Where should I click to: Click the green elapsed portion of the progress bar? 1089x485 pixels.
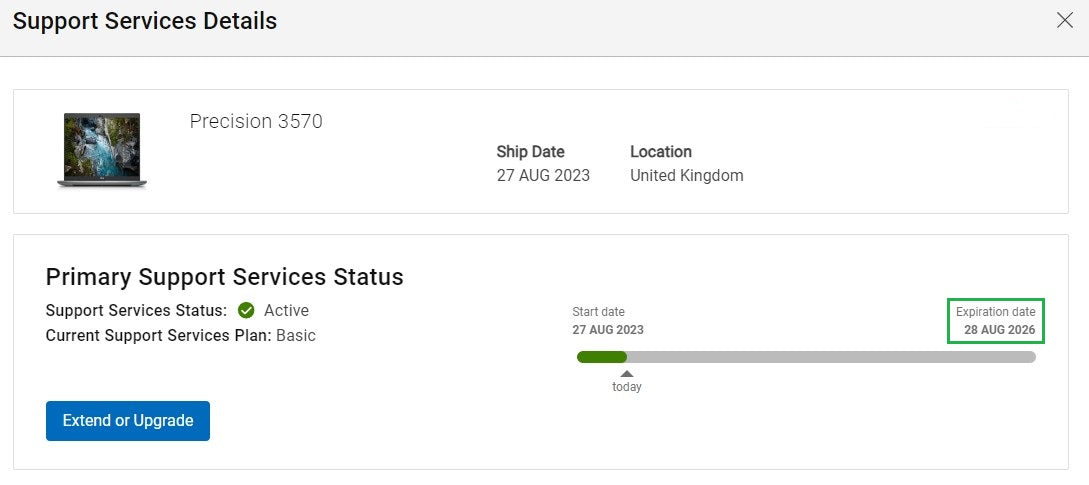(x=602, y=357)
